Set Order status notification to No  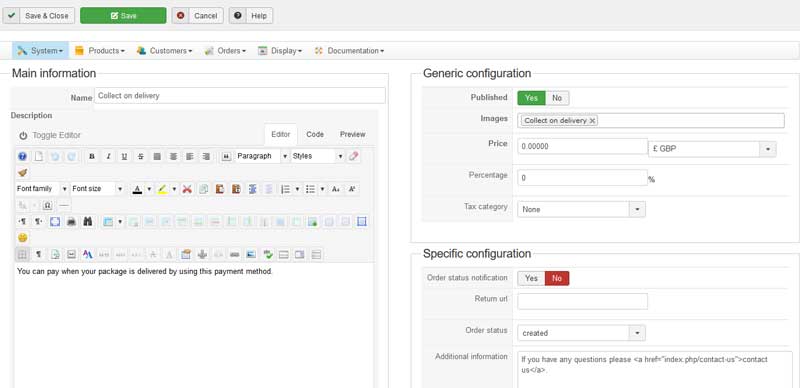point(557,278)
